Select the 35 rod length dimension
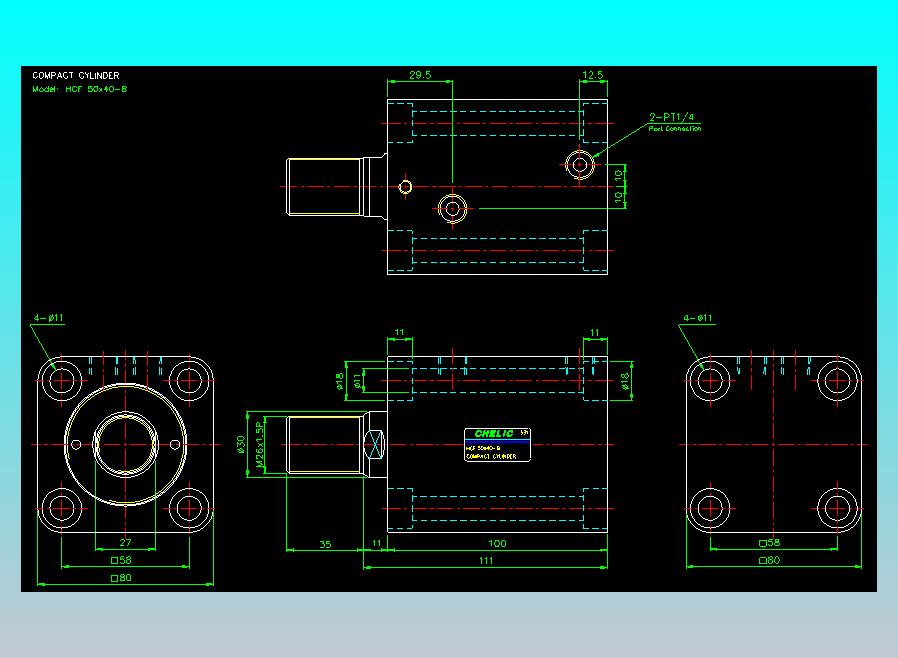The width and height of the screenshot is (898, 658). pyautogui.click(x=325, y=544)
